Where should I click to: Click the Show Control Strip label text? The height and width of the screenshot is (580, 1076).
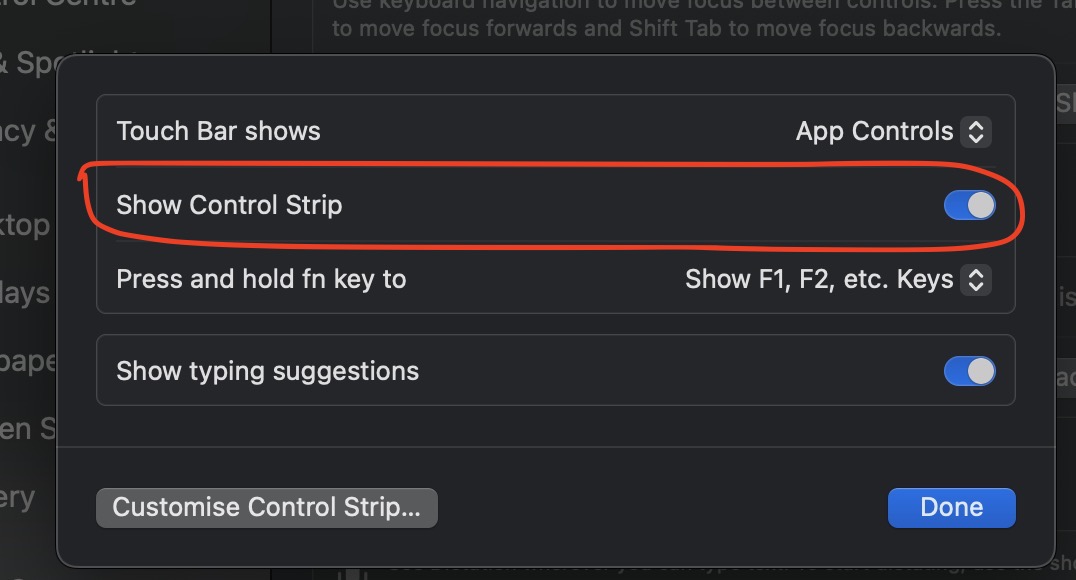pyautogui.click(x=229, y=205)
